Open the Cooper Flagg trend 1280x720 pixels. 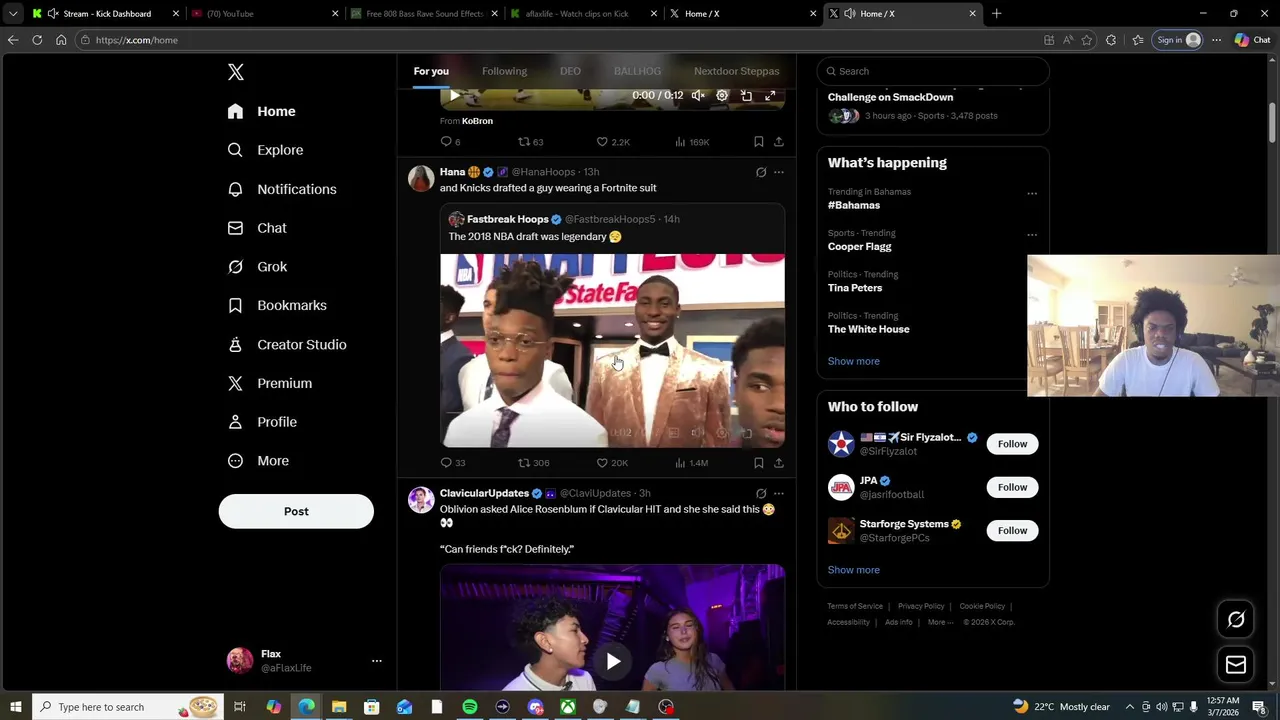[859, 246]
